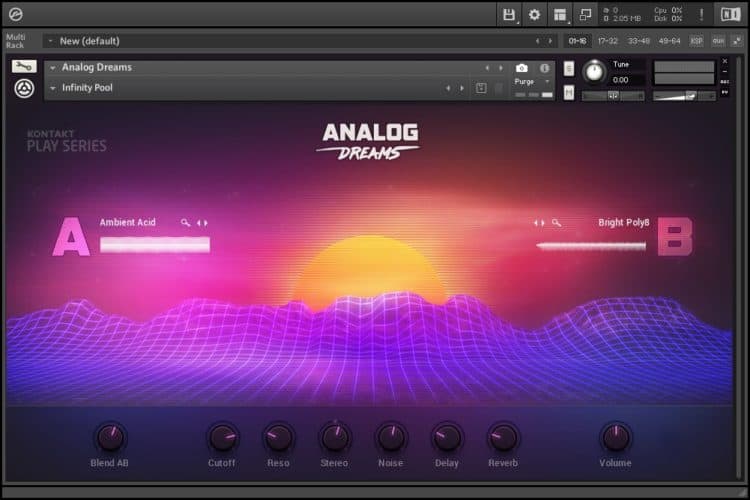This screenshot has height=500, width=750.
Task: Click the wrench edit instrument icon
Action: tap(24, 66)
